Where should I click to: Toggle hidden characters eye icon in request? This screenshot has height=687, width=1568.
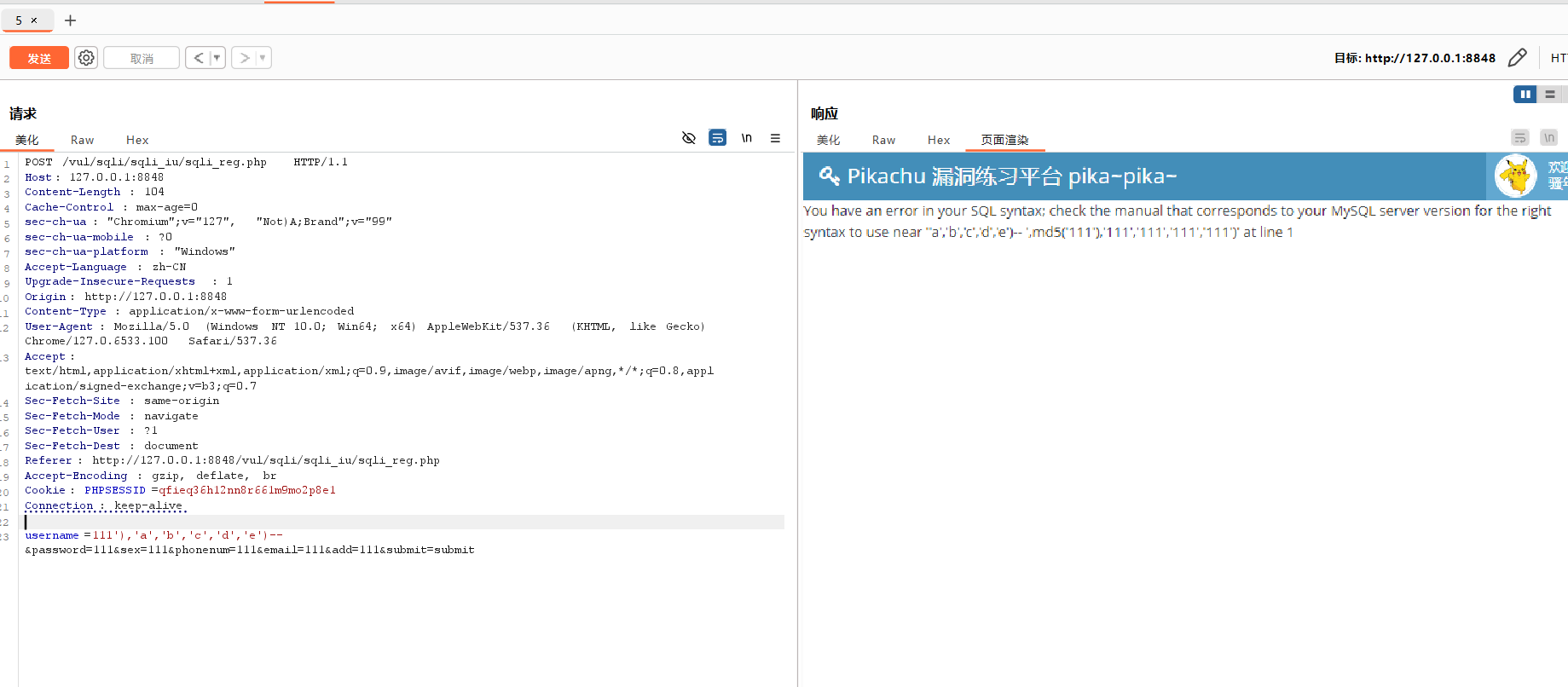click(x=689, y=138)
